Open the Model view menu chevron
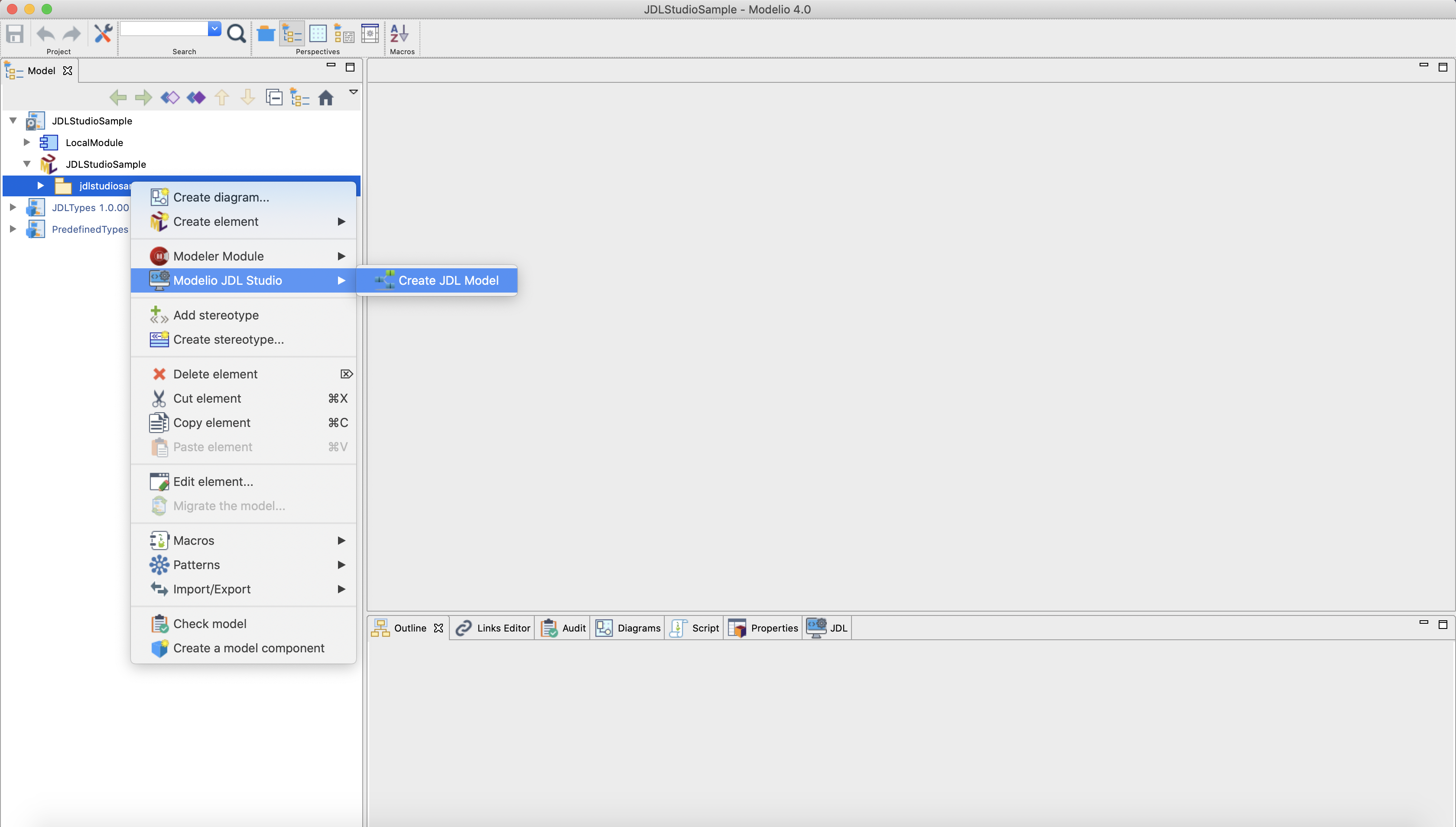The width and height of the screenshot is (1456, 827). [x=353, y=92]
